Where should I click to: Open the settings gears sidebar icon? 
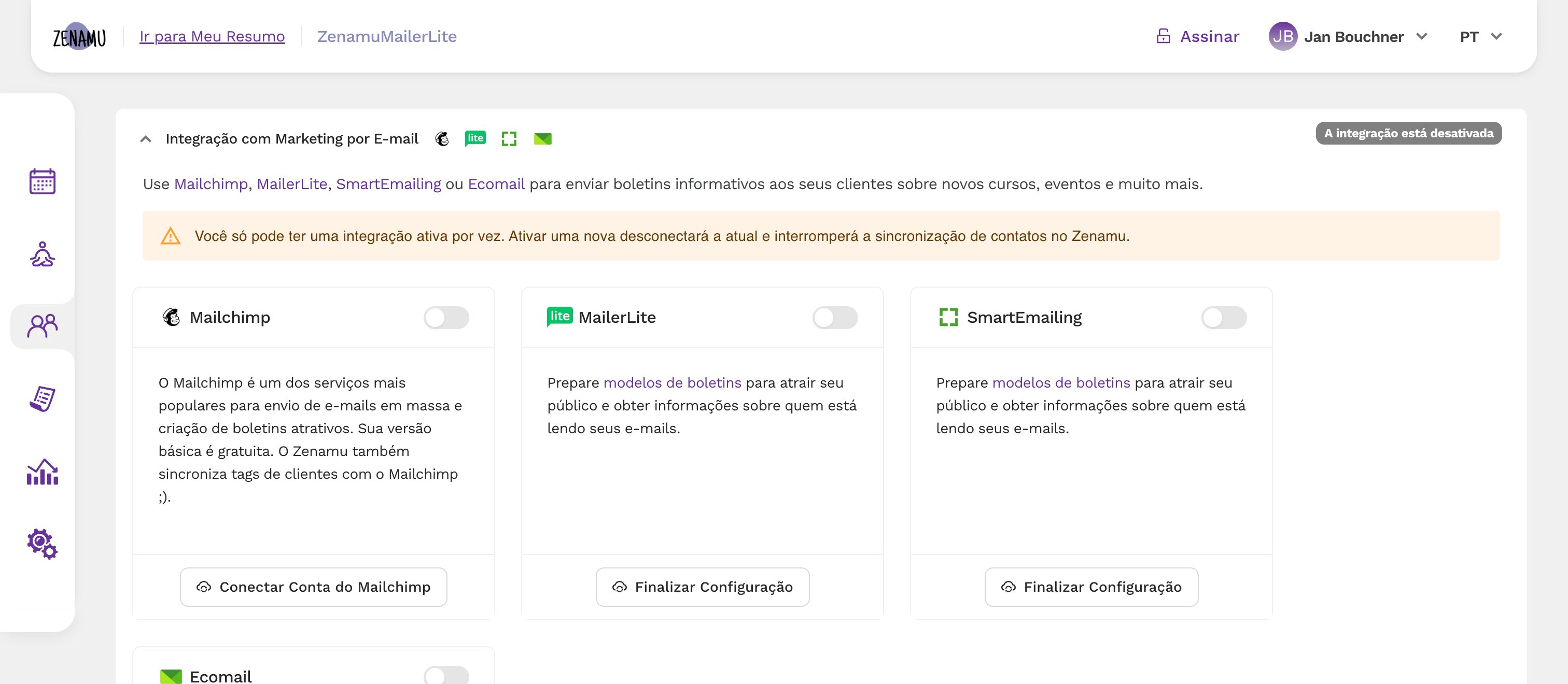click(43, 544)
